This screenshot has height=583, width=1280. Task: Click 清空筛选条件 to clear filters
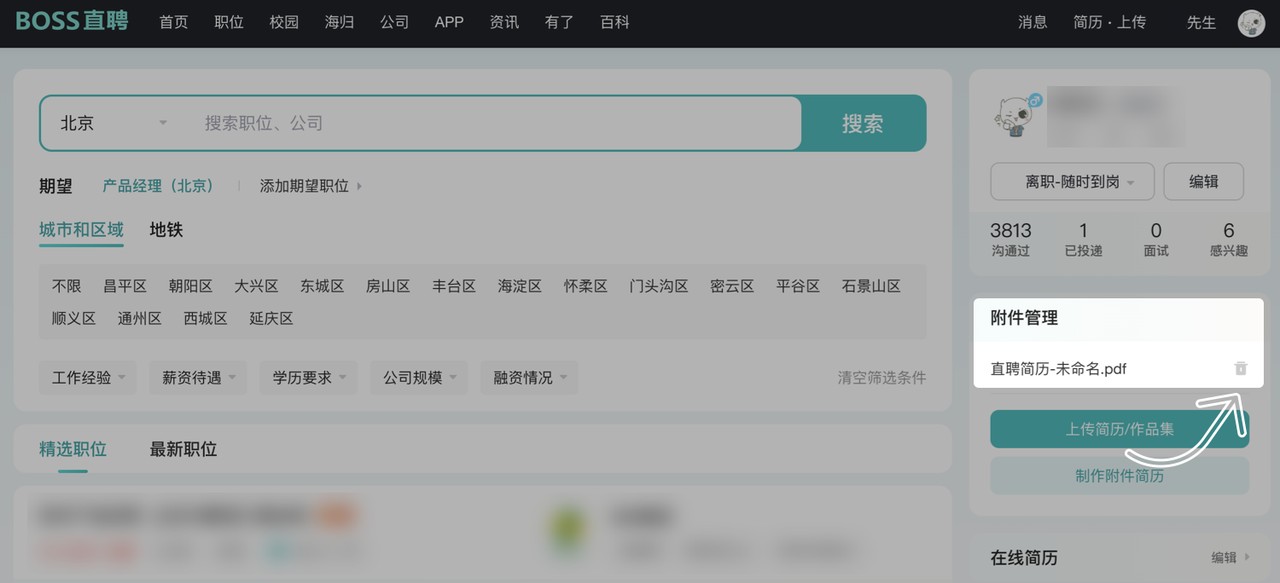click(881, 378)
